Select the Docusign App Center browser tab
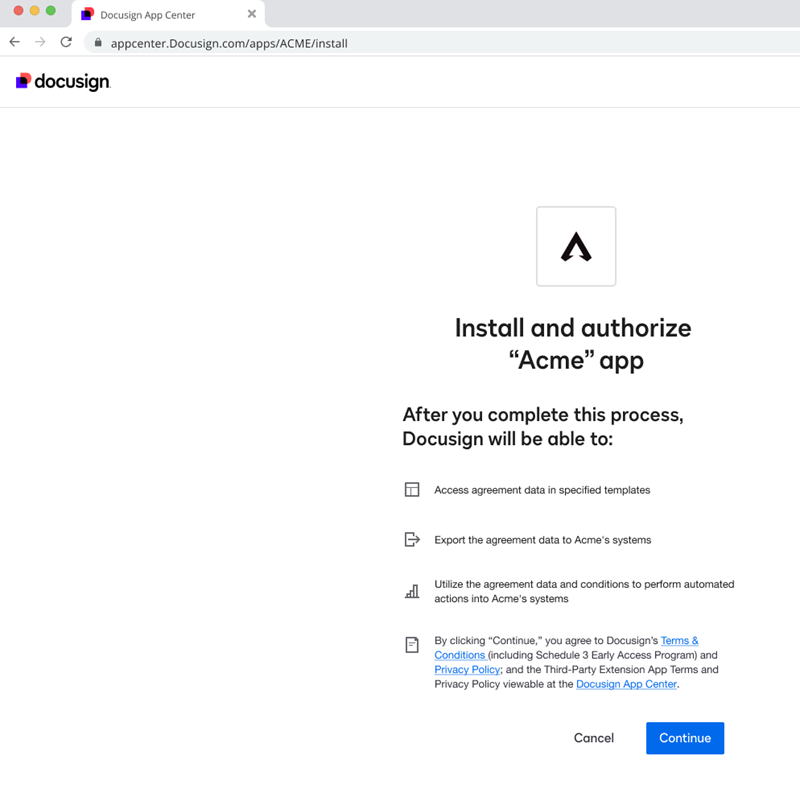This screenshot has height=789, width=800. tap(160, 14)
